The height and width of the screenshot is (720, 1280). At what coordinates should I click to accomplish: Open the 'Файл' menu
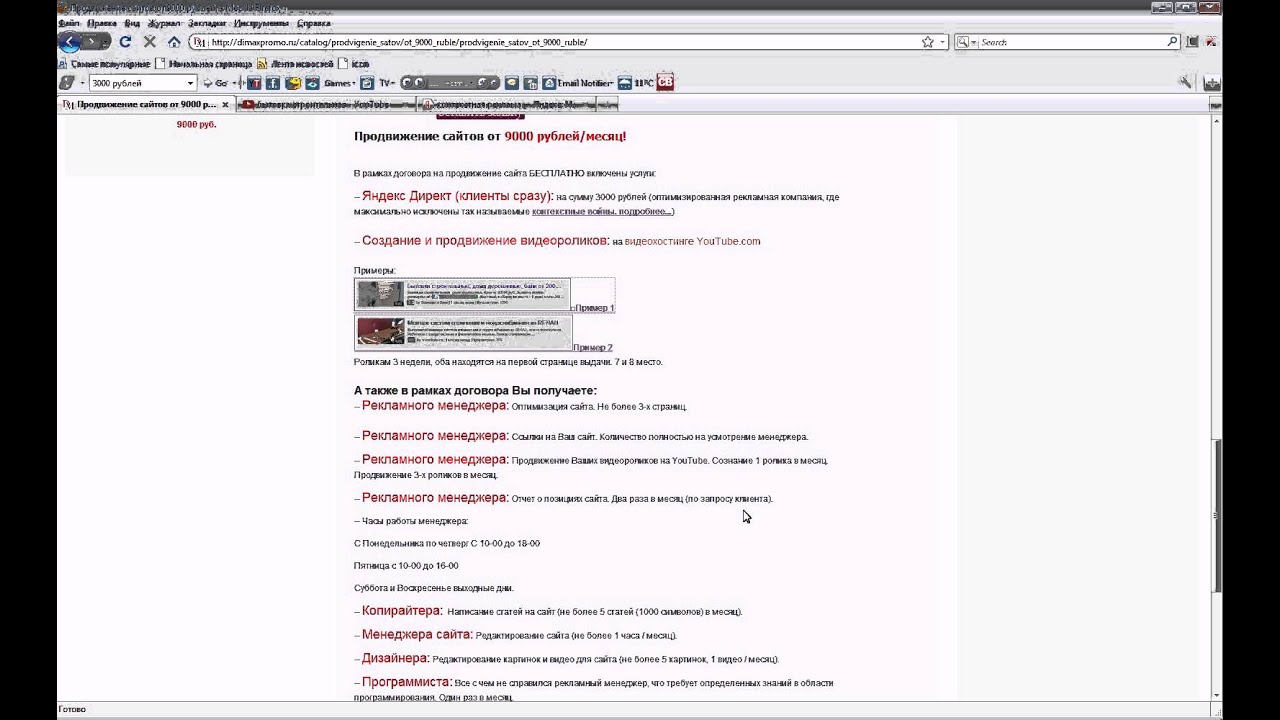(x=69, y=23)
